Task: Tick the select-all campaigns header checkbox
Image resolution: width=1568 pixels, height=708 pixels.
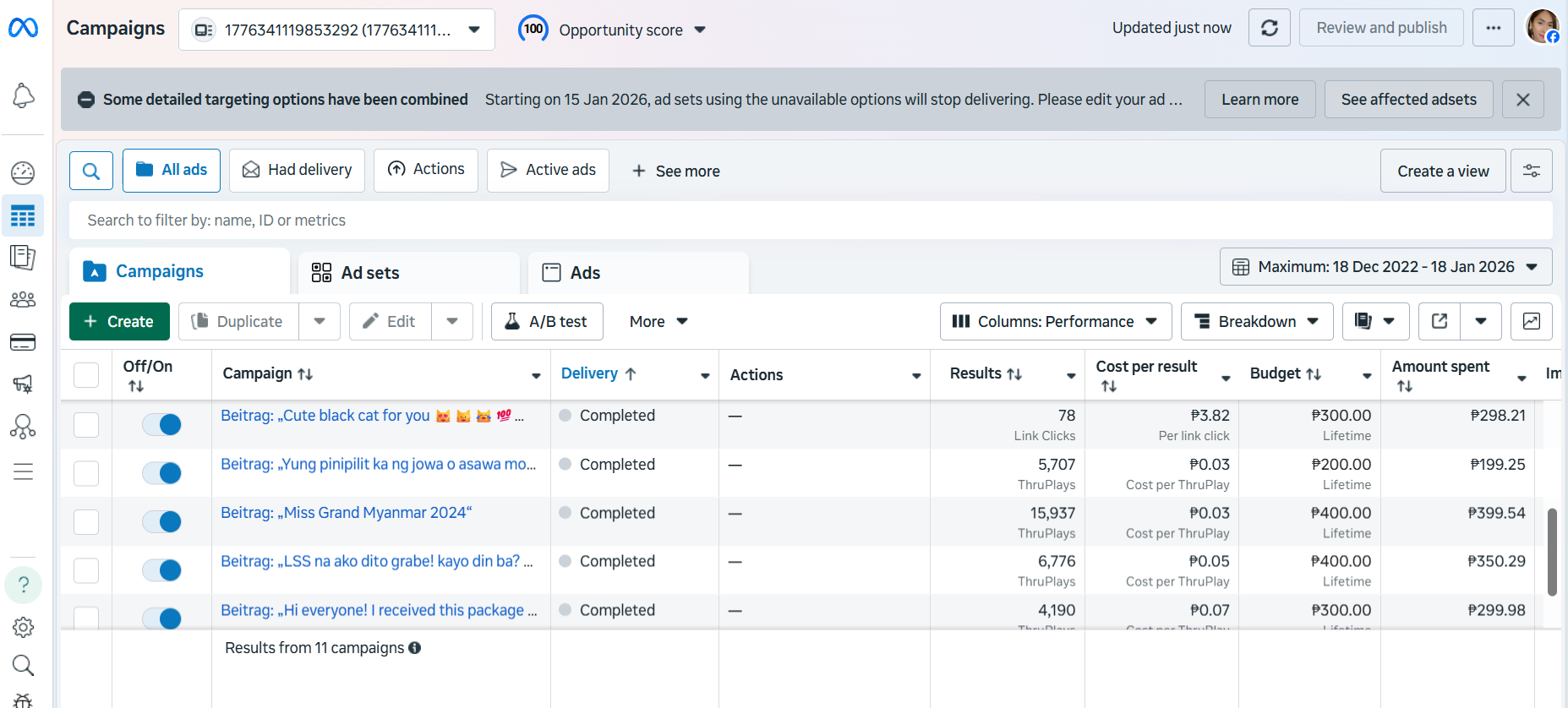Action: tap(86, 374)
